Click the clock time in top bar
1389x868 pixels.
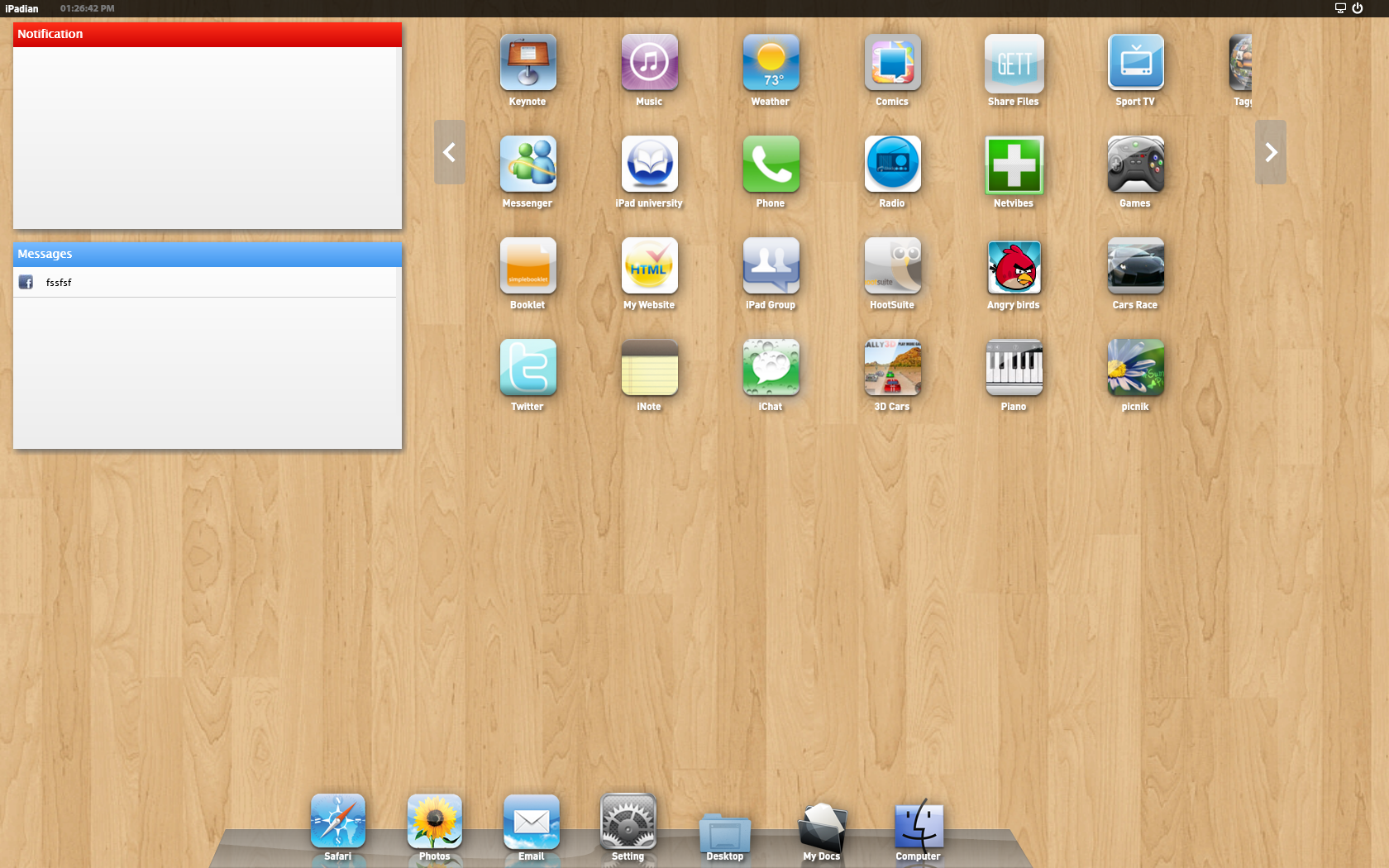pyautogui.click(x=87, y=8)
